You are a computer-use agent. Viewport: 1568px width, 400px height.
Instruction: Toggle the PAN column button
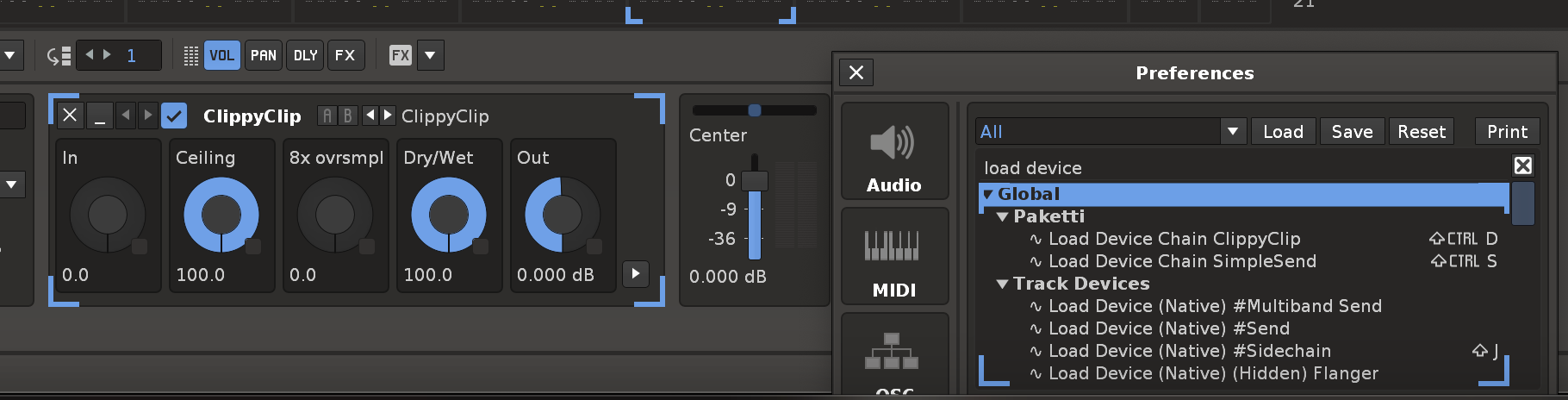click(263, 55)
